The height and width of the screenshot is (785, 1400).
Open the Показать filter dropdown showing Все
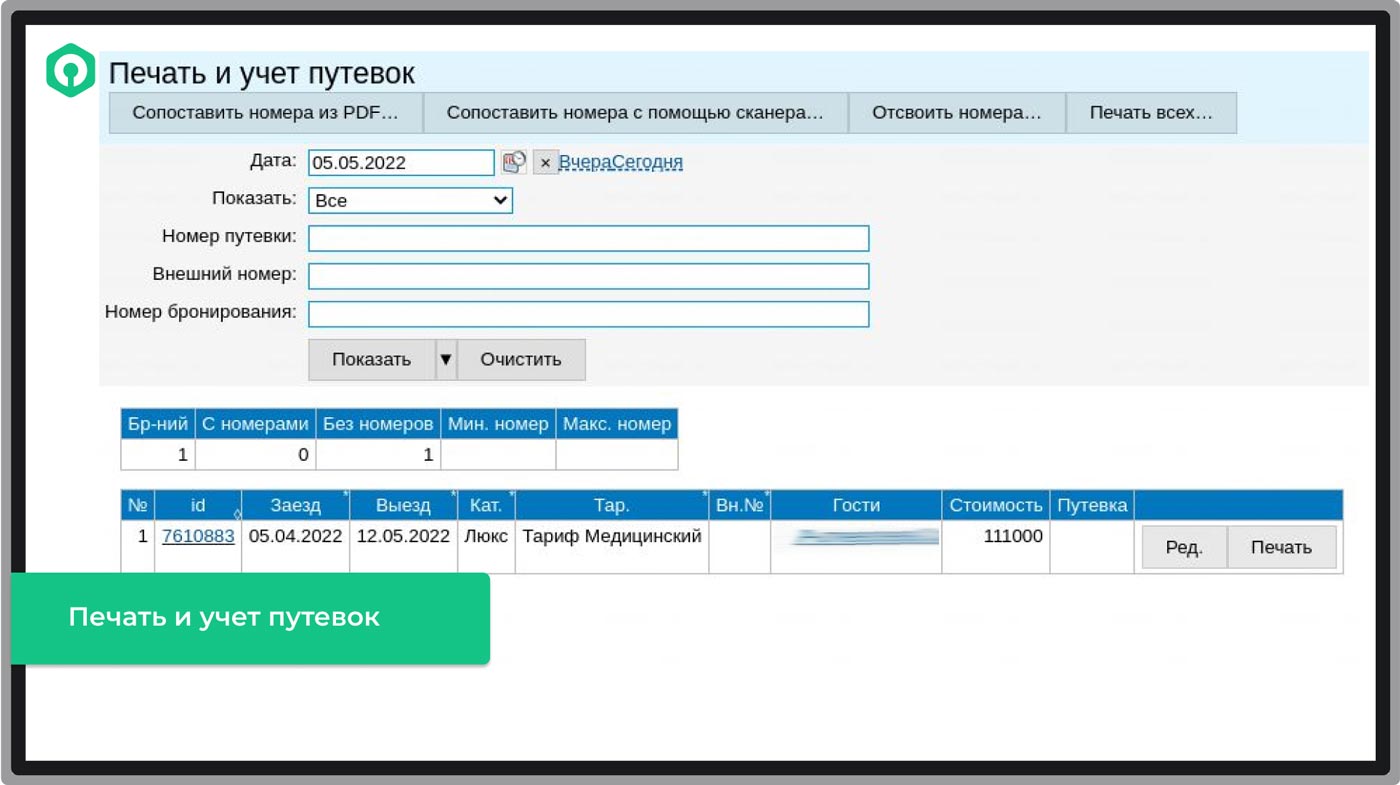tap(410, 200)
